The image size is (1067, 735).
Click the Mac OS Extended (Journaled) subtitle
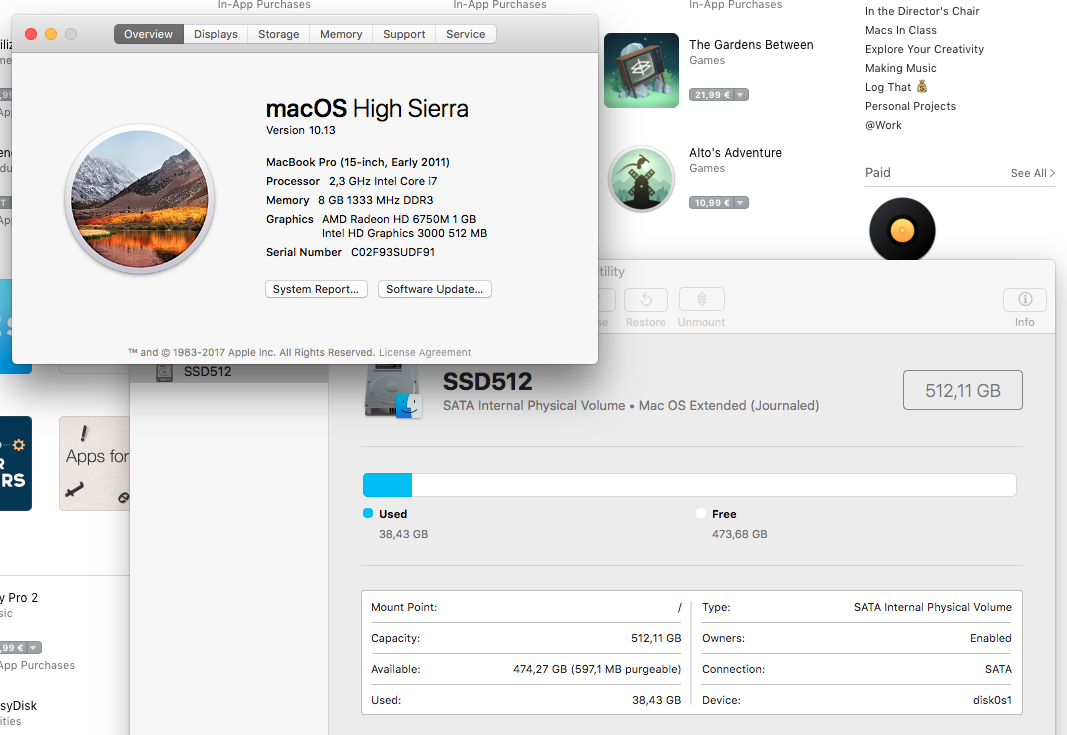(x=729, y=406)
